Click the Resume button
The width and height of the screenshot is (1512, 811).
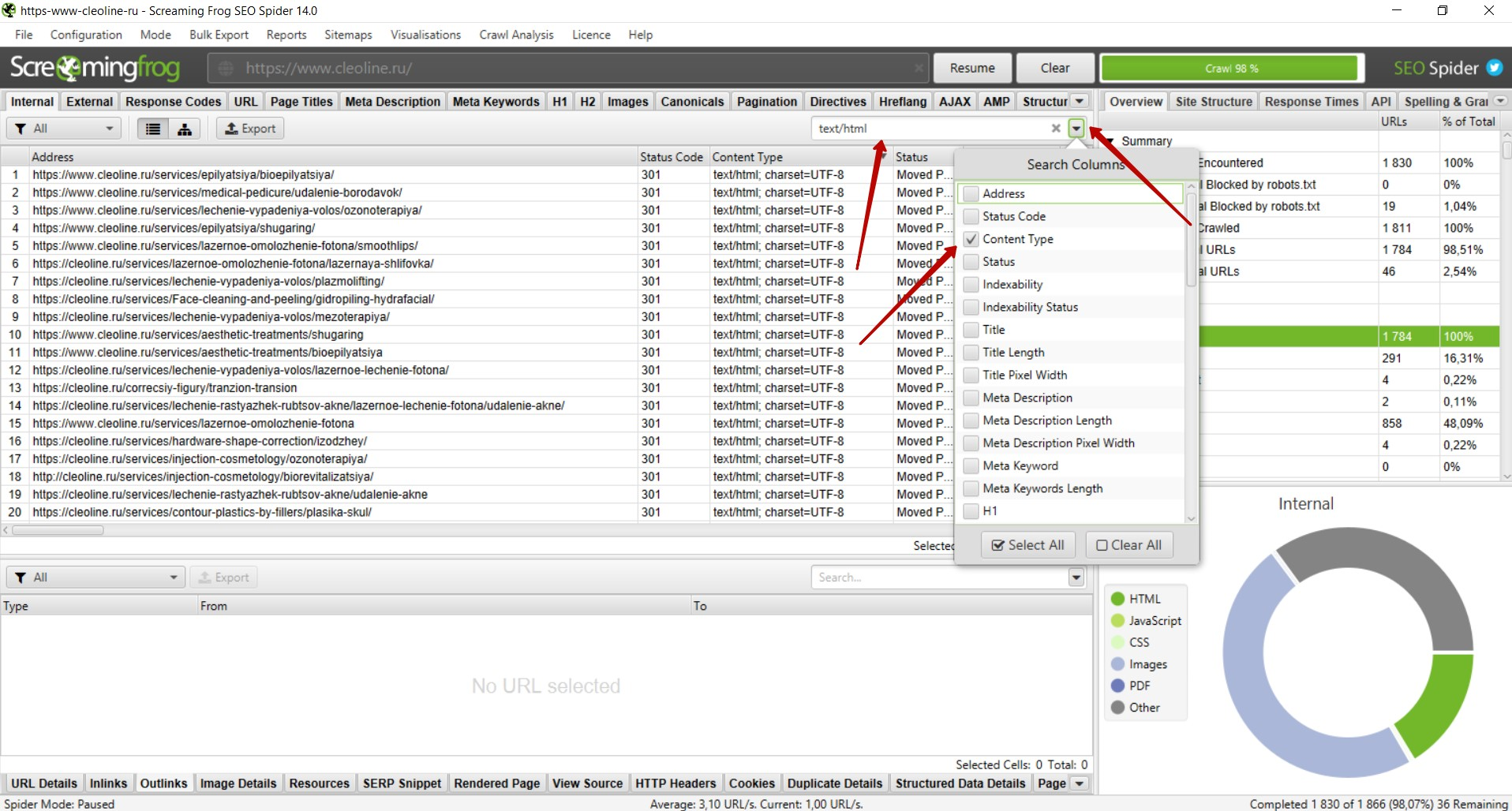(972, 68)
